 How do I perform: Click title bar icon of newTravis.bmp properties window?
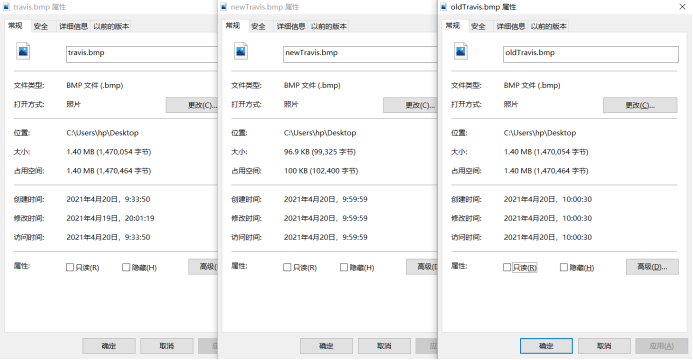coord(224,7)
